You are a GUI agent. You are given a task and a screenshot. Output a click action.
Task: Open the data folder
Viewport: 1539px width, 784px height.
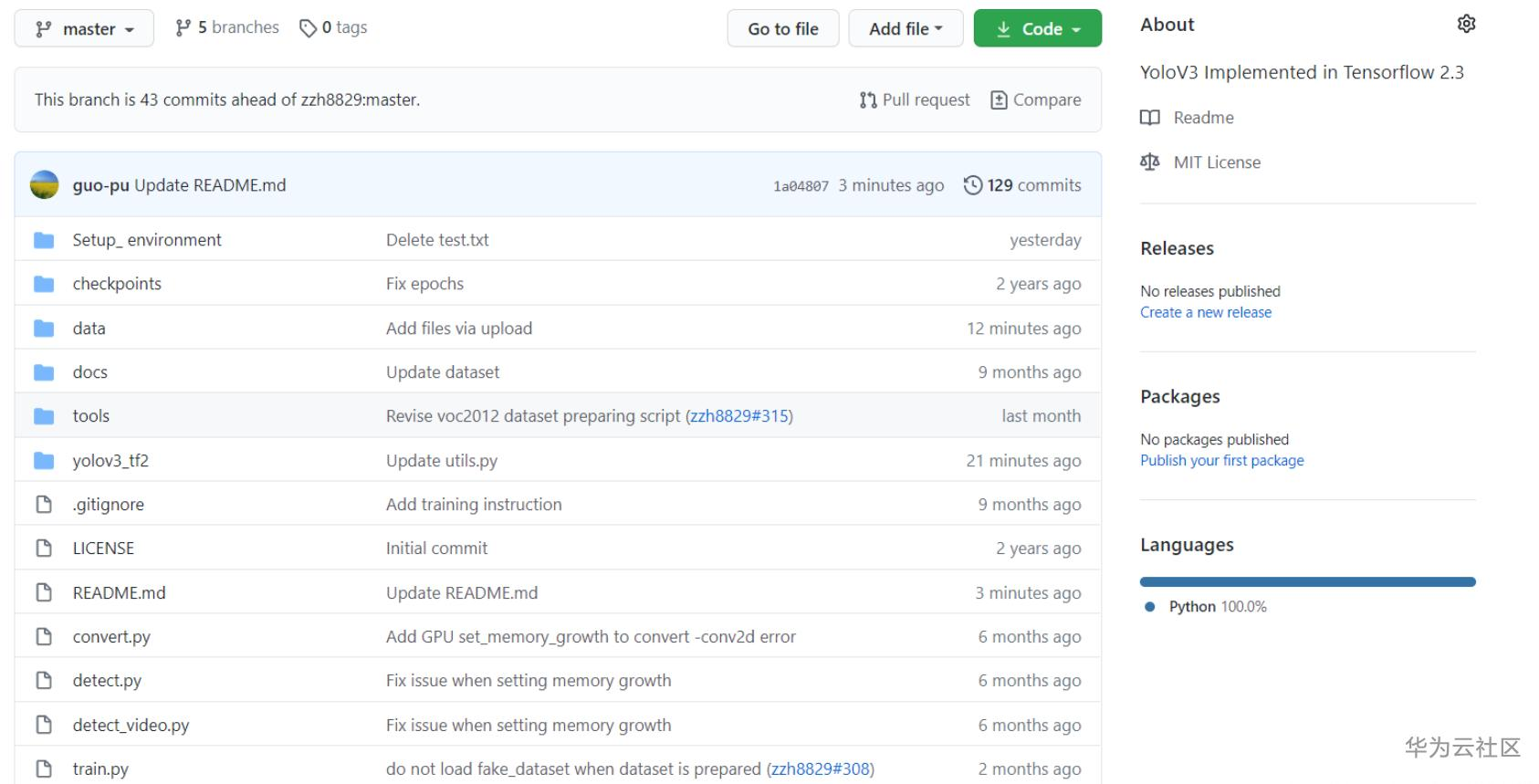coord(89,329)
